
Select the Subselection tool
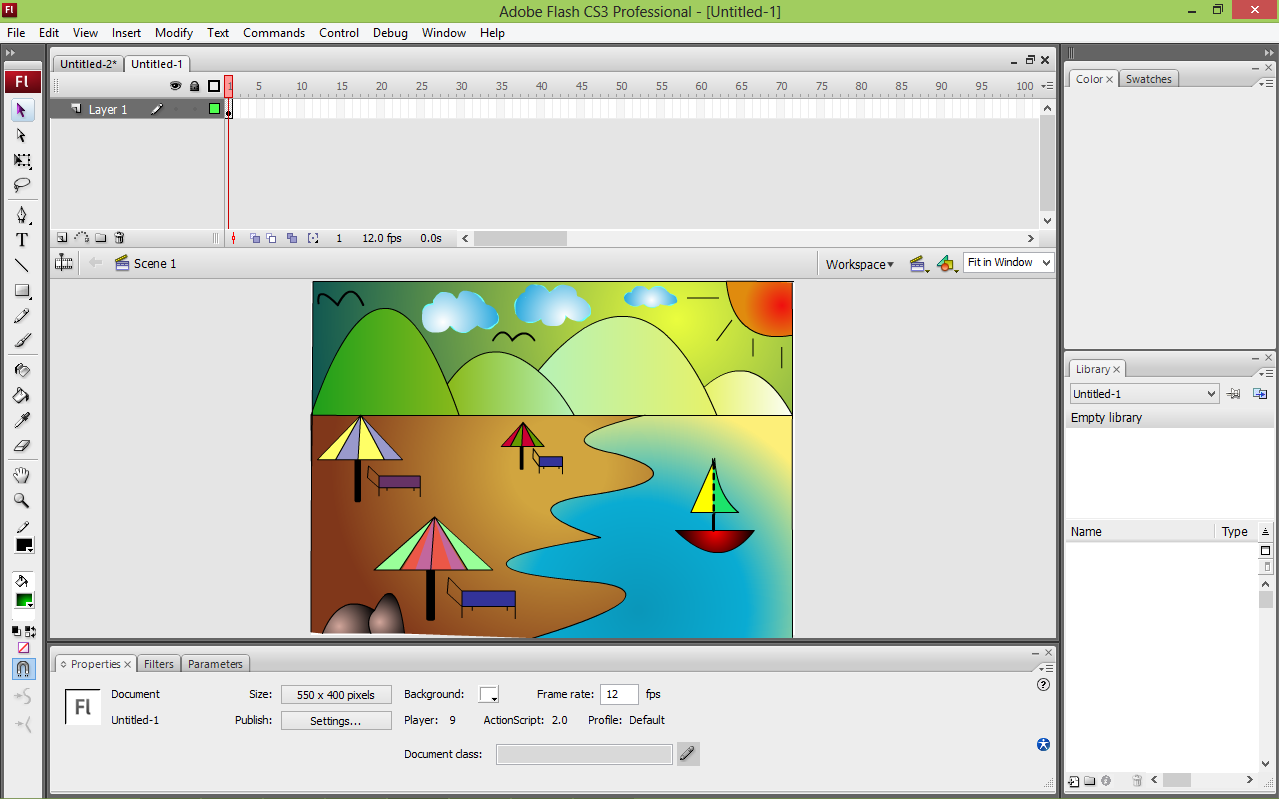coord(22,135)
